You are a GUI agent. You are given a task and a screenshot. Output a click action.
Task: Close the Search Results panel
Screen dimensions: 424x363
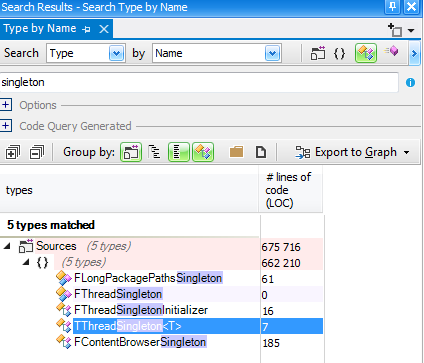[411, 7]
